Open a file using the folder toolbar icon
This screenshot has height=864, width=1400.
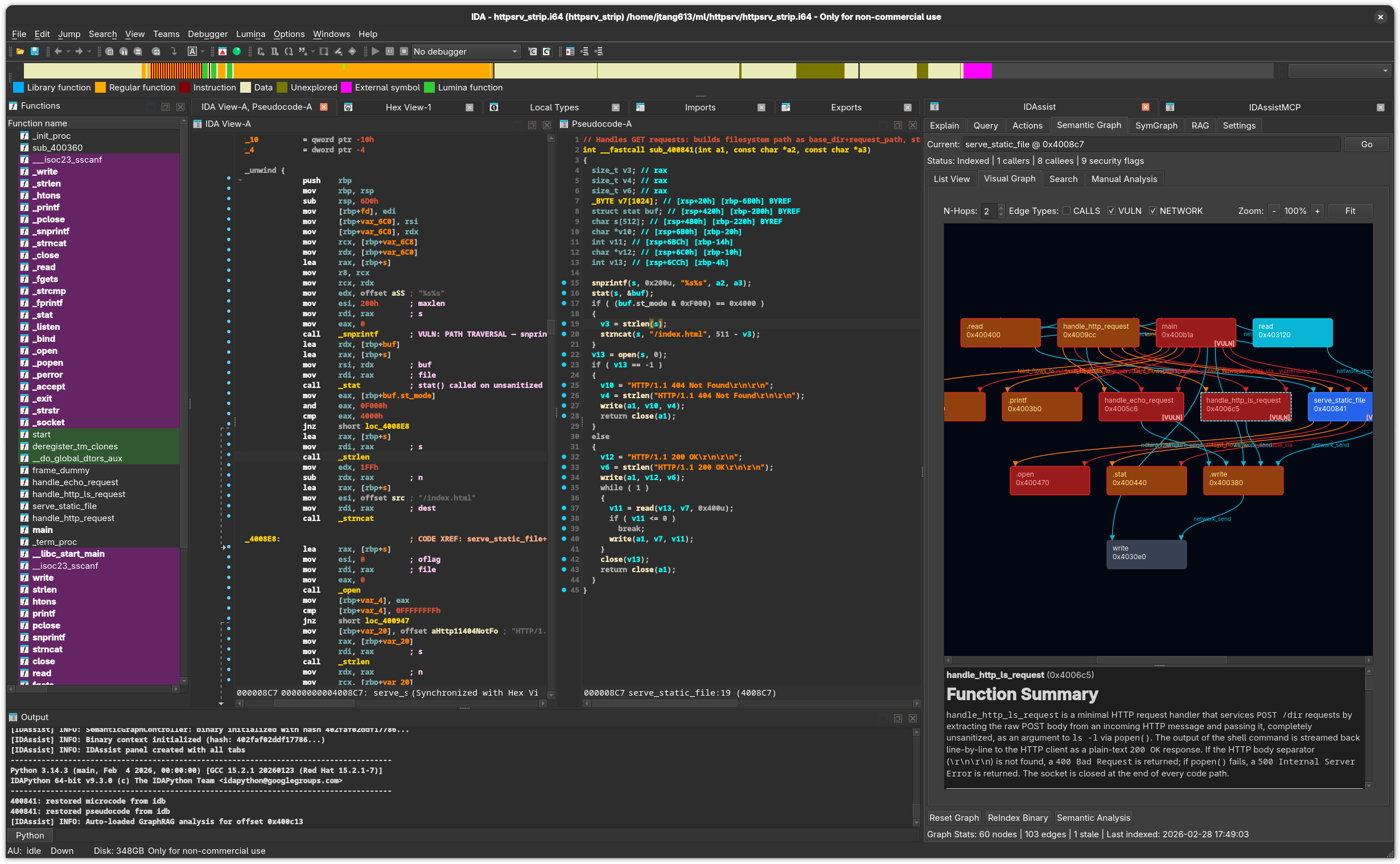(x=19, y=51)
